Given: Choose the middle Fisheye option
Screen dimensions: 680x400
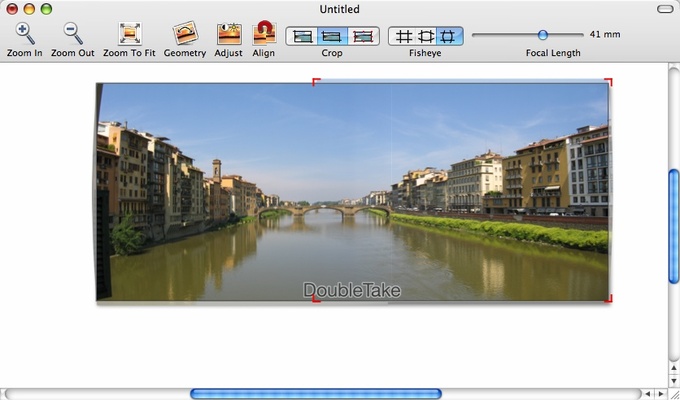Looking at the screenshot, I should point(425,36).
